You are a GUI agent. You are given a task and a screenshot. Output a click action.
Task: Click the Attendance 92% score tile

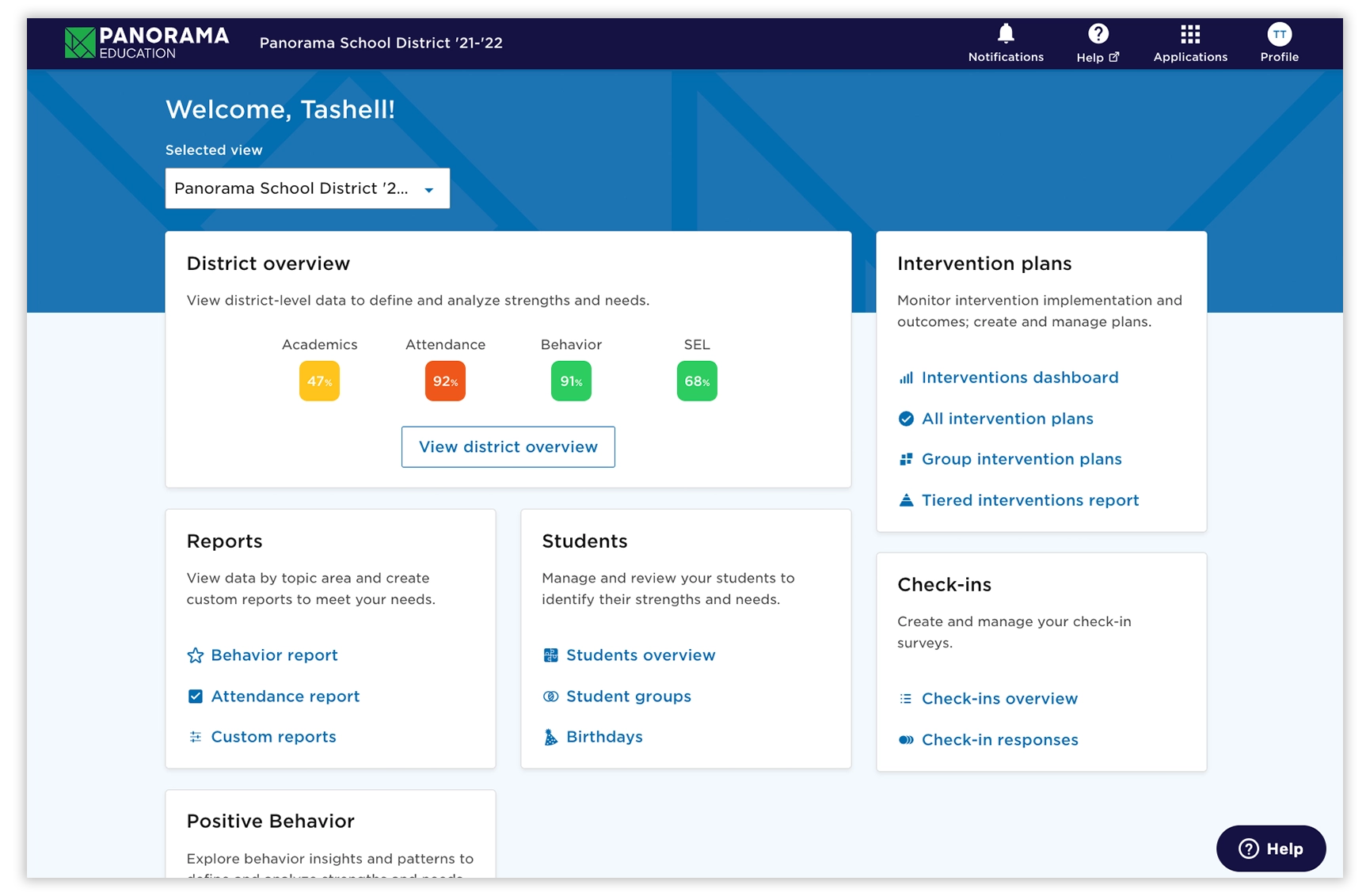445,381
